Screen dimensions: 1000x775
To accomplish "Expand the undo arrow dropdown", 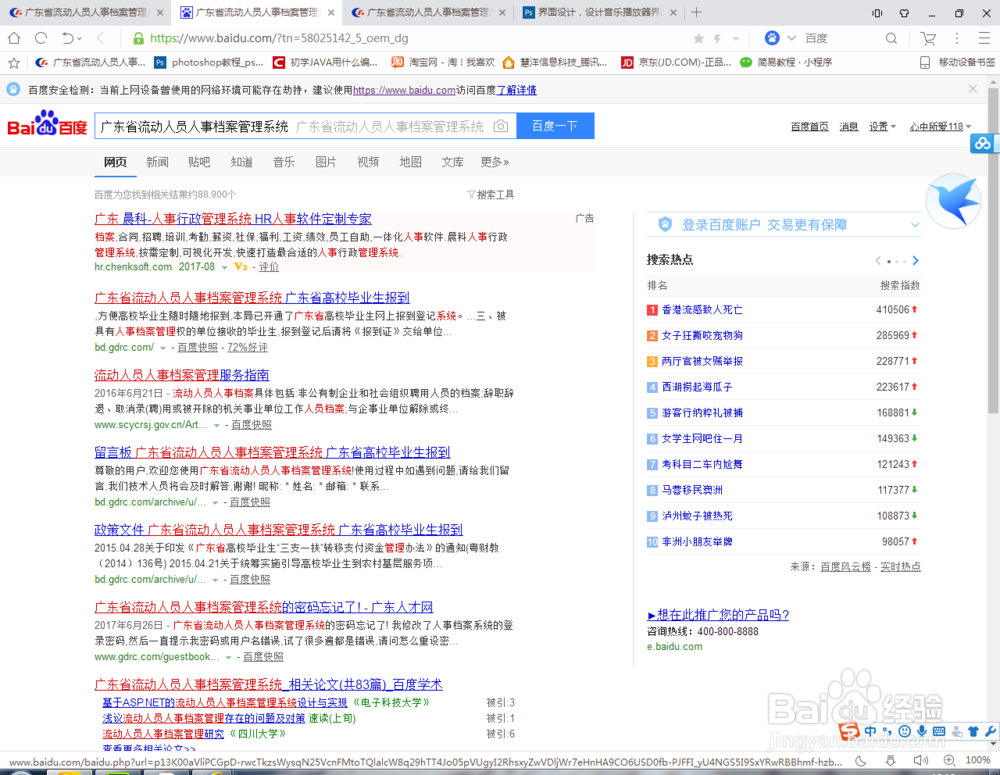I will click(79, 39).
